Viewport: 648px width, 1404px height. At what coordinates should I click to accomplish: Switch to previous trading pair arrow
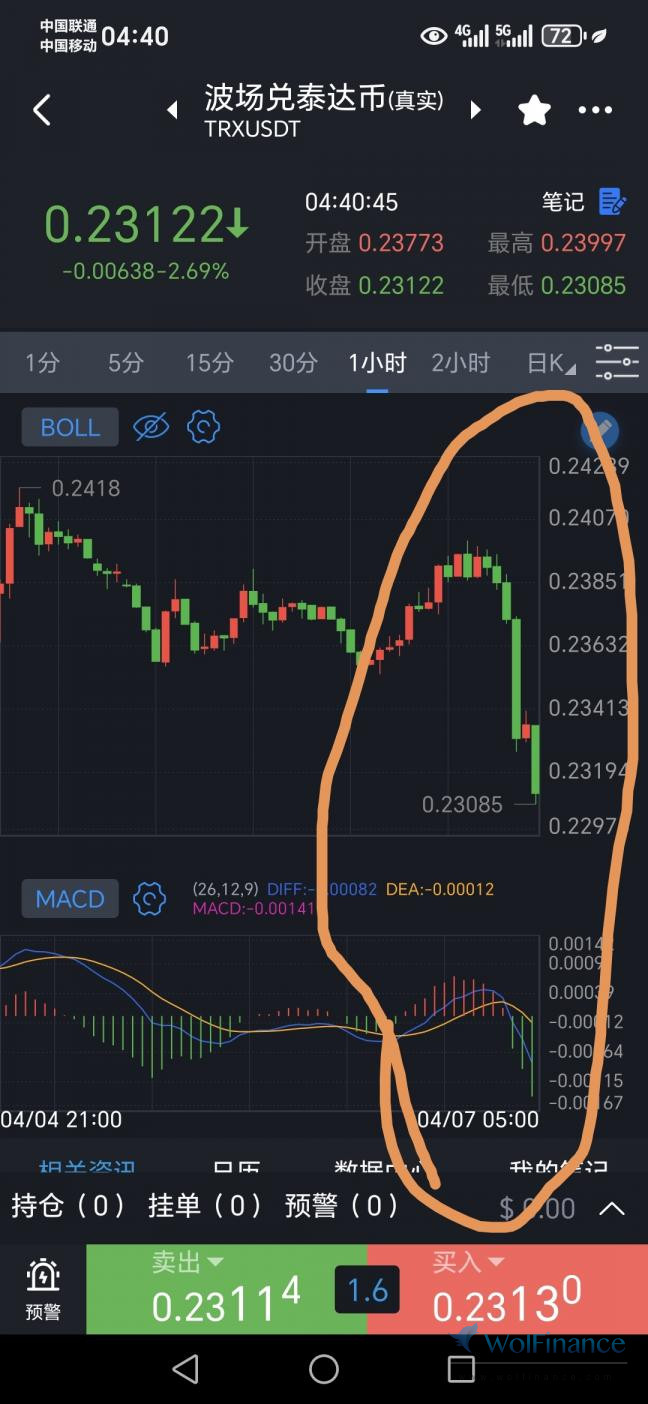[x=172, y=110]
